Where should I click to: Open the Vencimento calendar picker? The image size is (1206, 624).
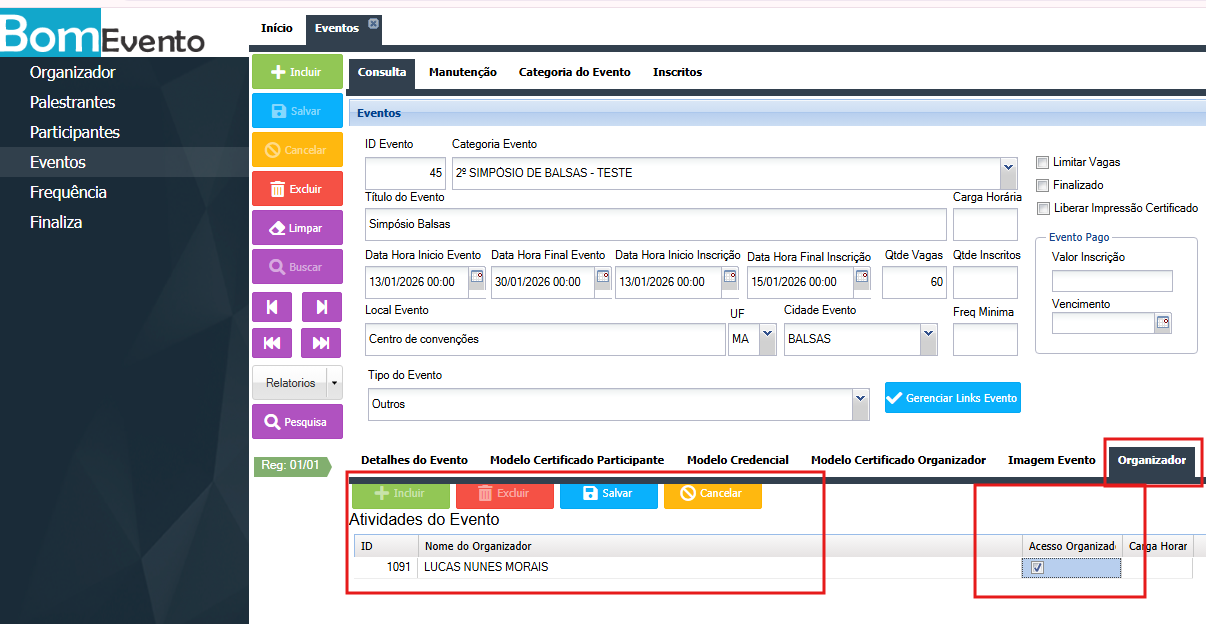coord(1162,323)
